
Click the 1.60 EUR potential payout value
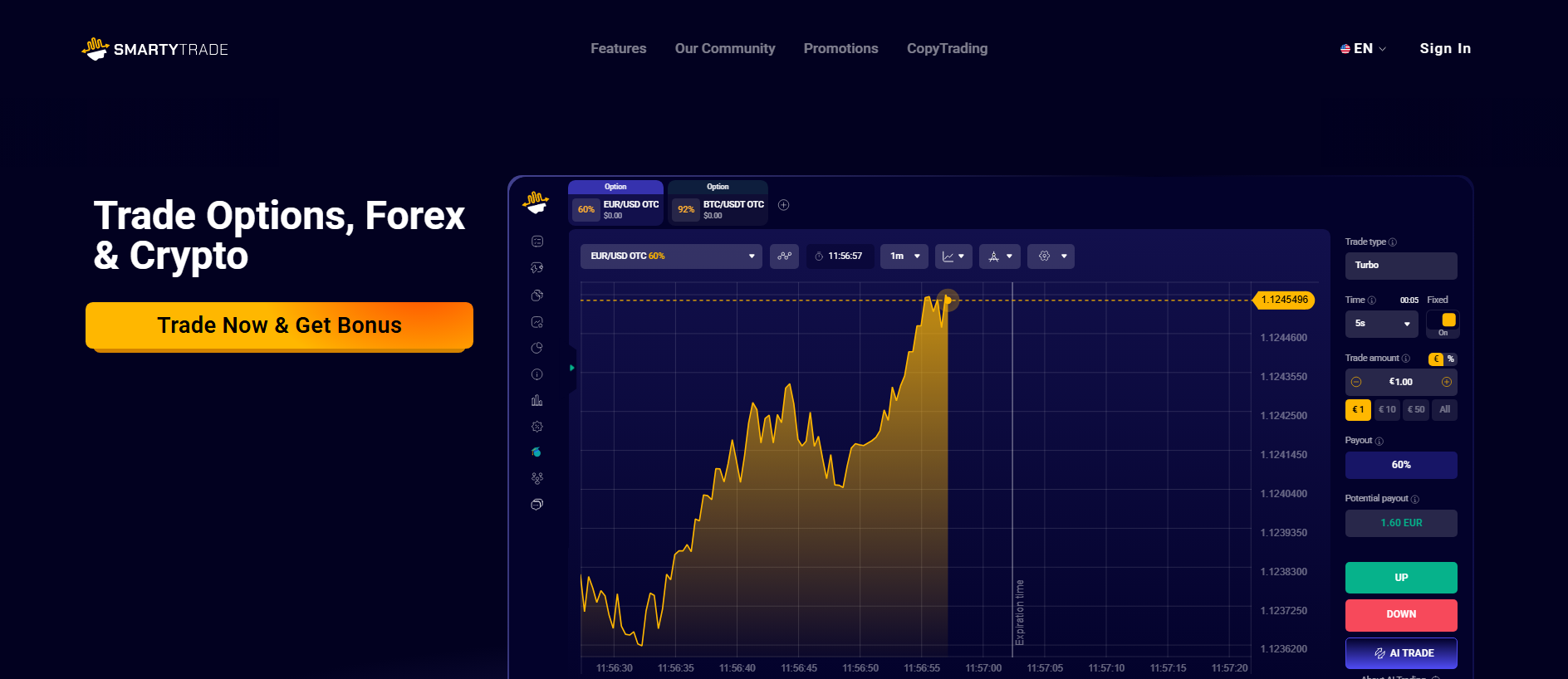point(1401,523)
